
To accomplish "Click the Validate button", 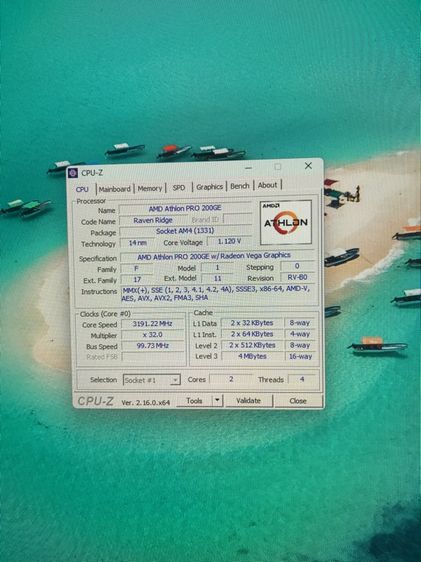I will 249,400.
